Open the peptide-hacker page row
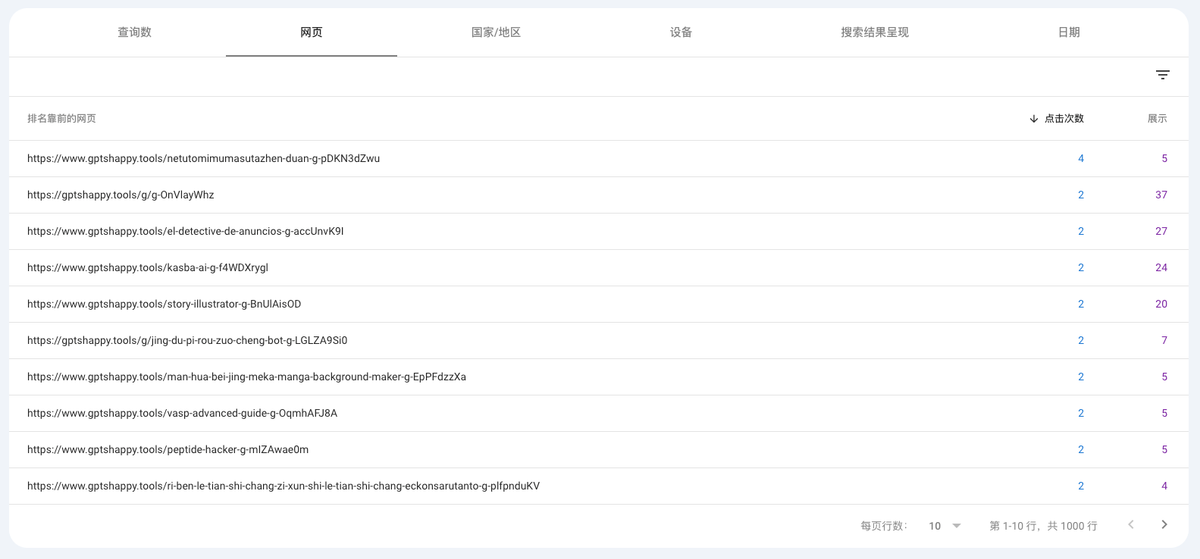 point(600,450)
